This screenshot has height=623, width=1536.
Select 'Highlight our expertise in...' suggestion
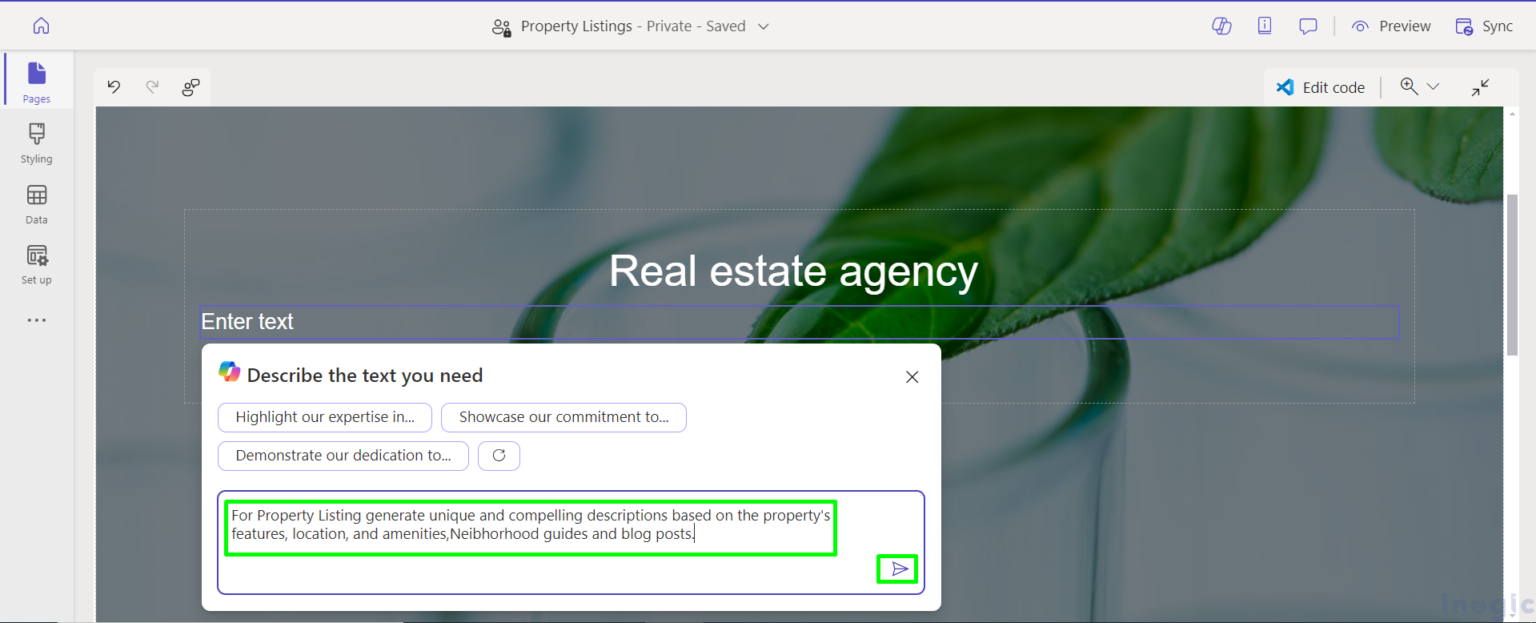point(325,417)
